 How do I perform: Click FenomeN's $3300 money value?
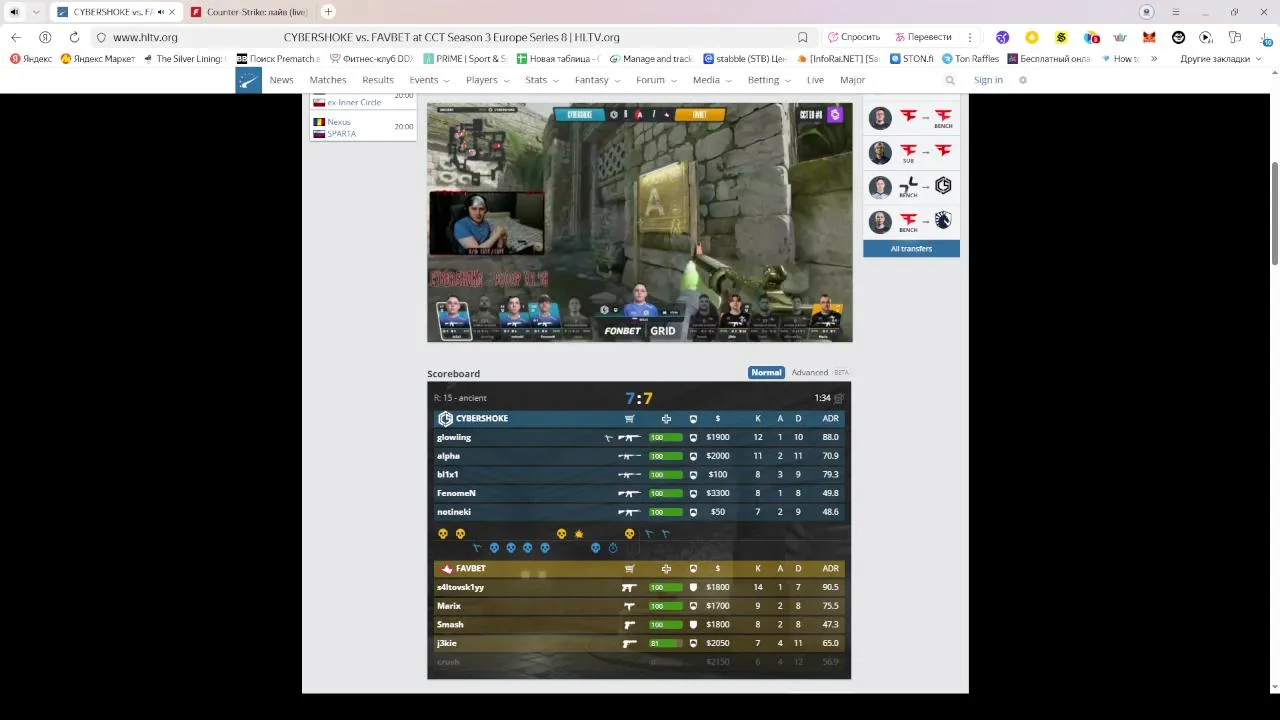tap(717, 494)
